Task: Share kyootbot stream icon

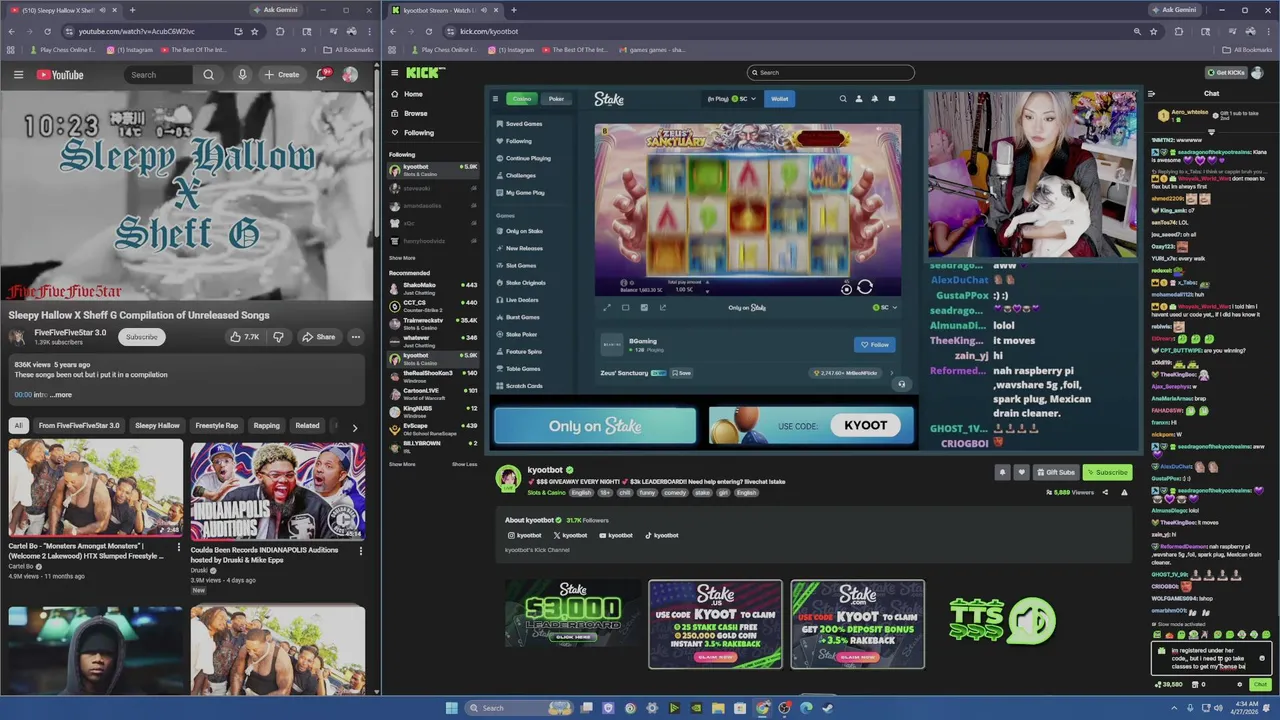Action: coord(1106,492)
